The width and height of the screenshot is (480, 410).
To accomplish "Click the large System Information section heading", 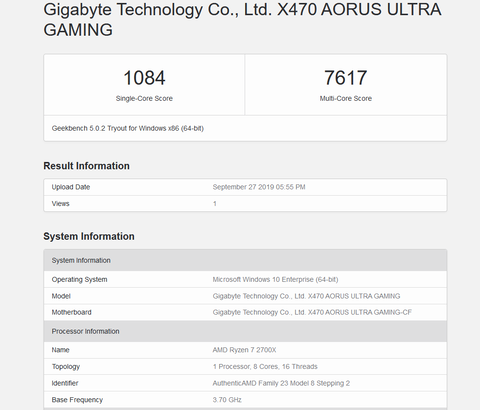I will [x=89, y=236].
